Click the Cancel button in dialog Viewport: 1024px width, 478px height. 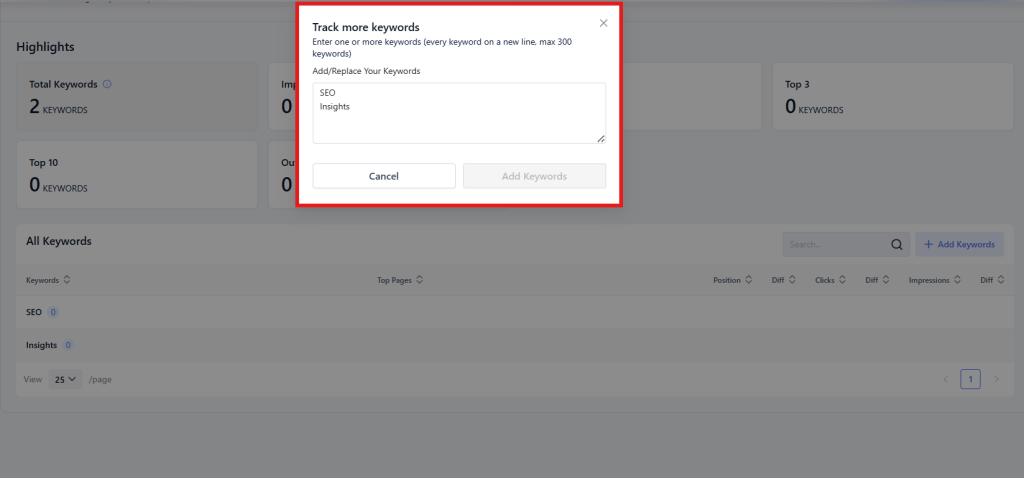point(384,176)
